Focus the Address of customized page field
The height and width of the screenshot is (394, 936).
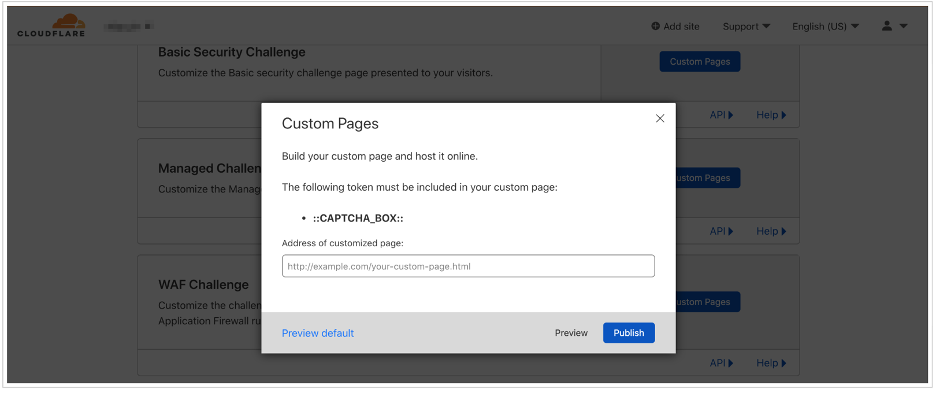pyautogui.click(x=468, y=266)
